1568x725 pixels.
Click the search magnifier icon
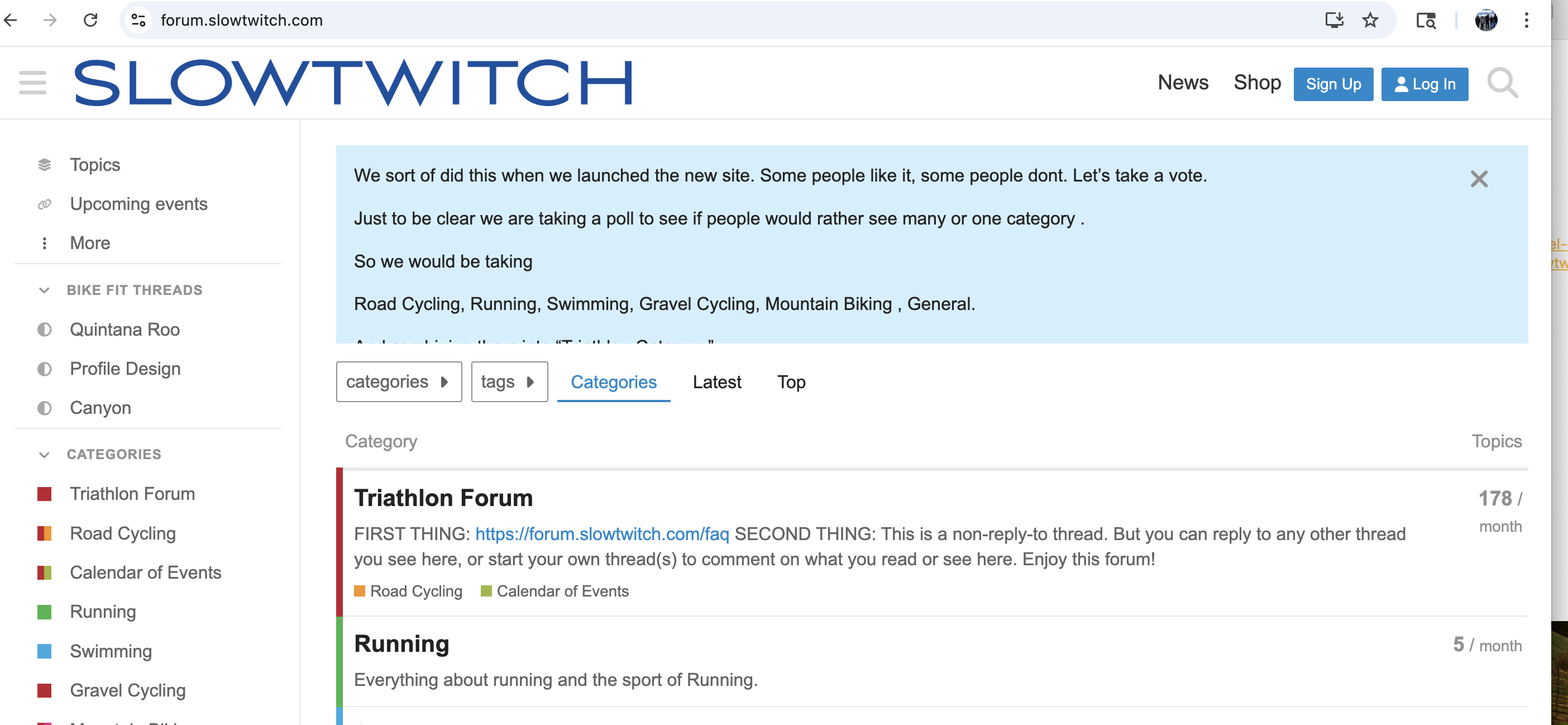[x=1502, y=83]
